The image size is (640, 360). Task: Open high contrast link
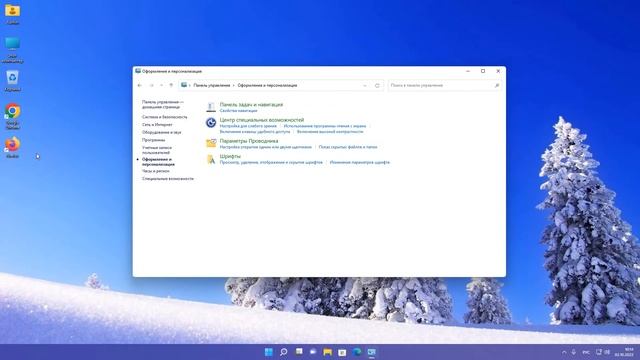[x=330, y=132]
